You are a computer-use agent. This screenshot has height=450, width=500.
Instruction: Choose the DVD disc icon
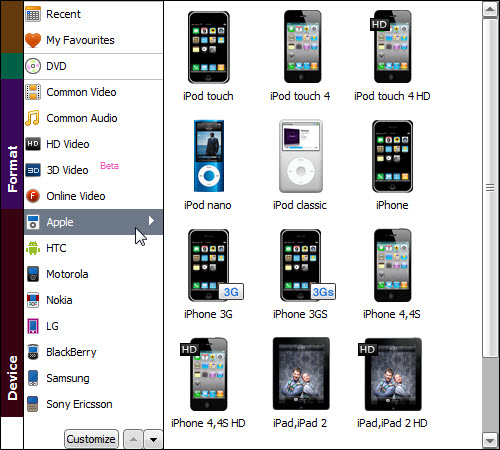pos(33,66)
